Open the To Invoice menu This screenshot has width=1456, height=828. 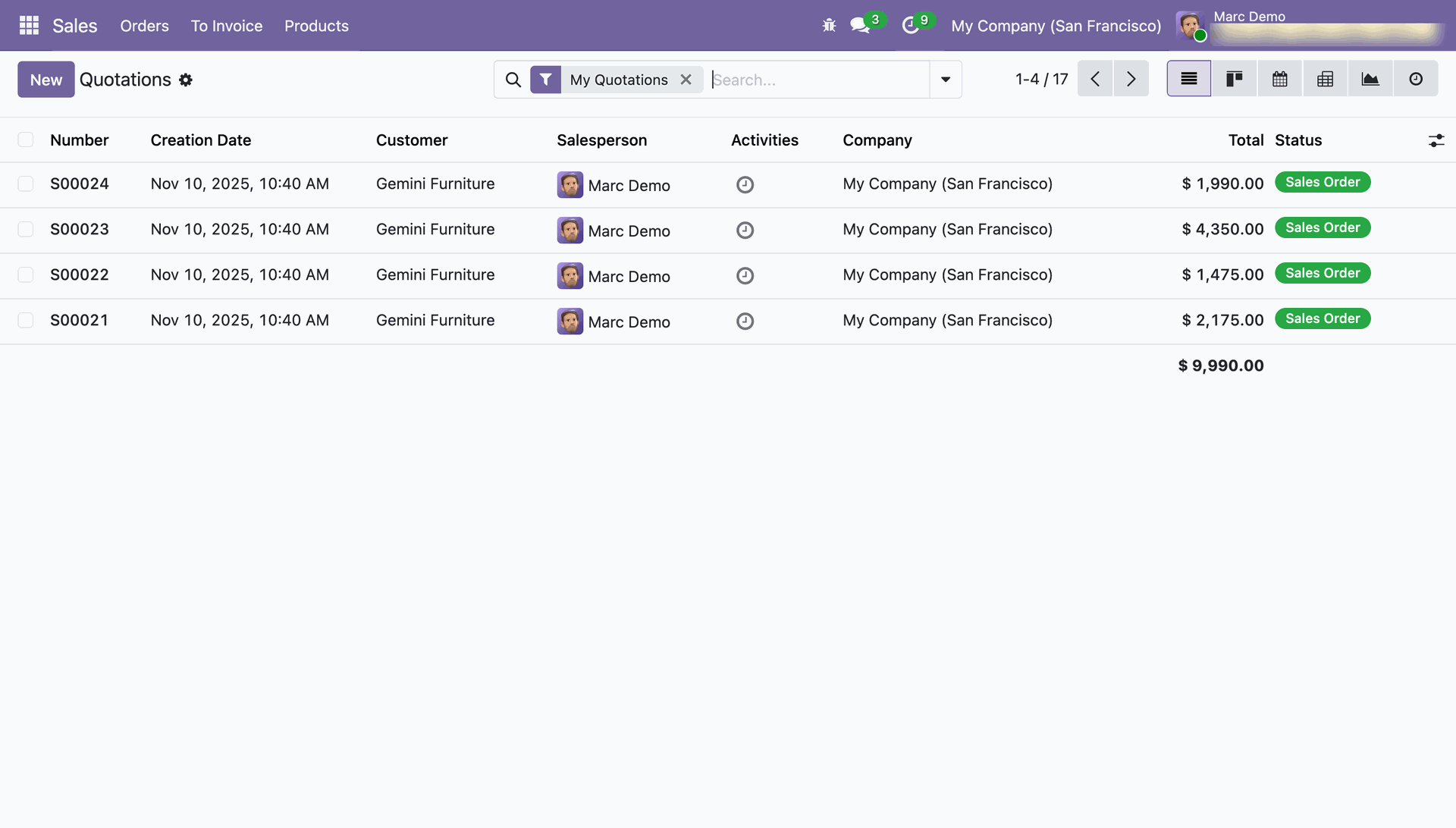pos(226,26)
